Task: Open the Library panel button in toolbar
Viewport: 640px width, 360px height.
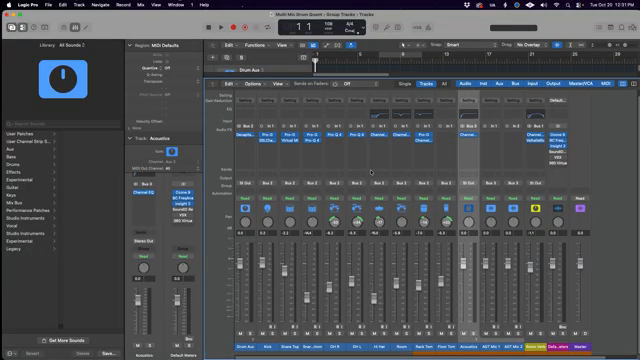Action: point(11,27)
